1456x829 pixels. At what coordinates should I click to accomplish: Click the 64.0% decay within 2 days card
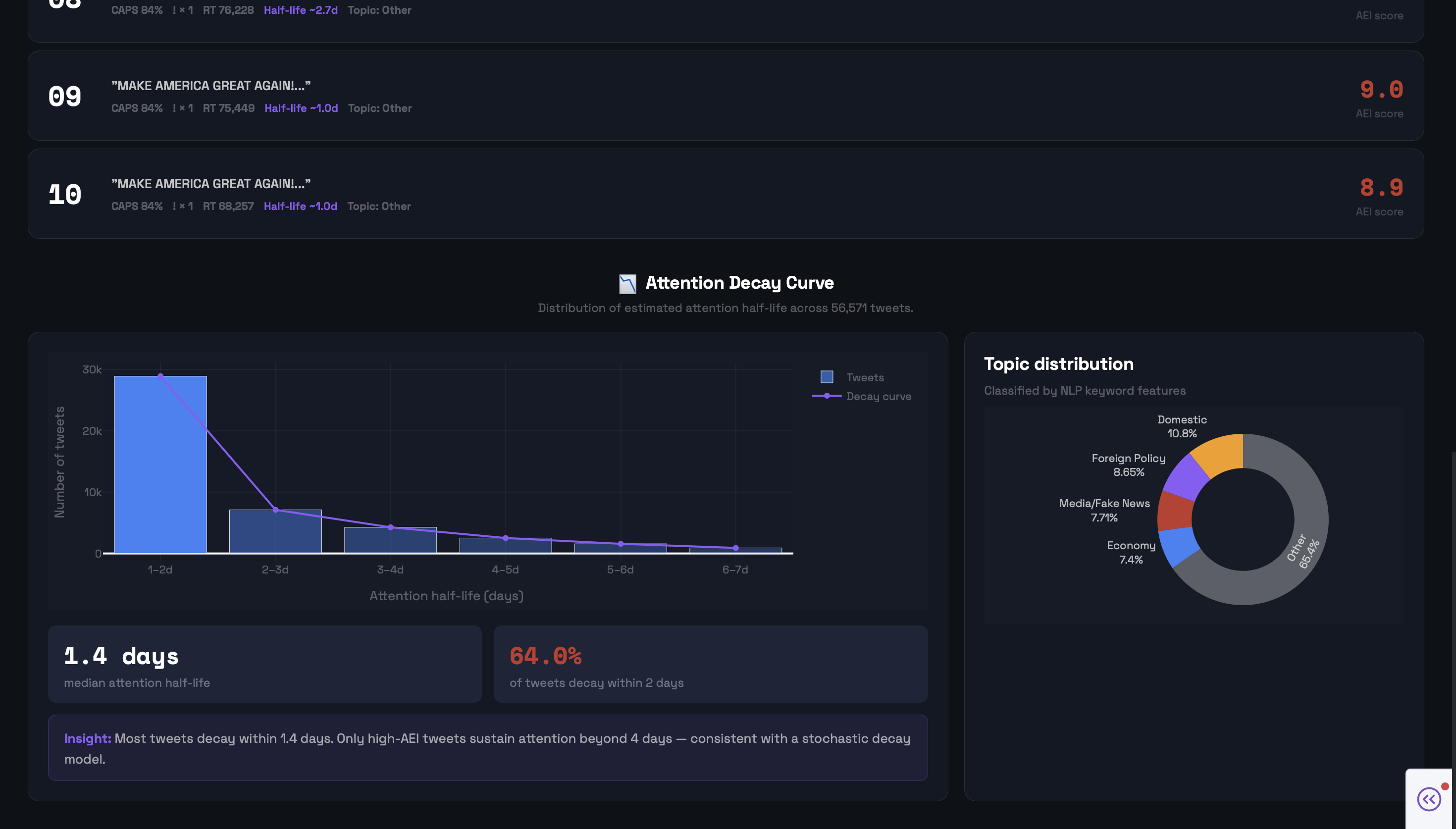[710, 664]
